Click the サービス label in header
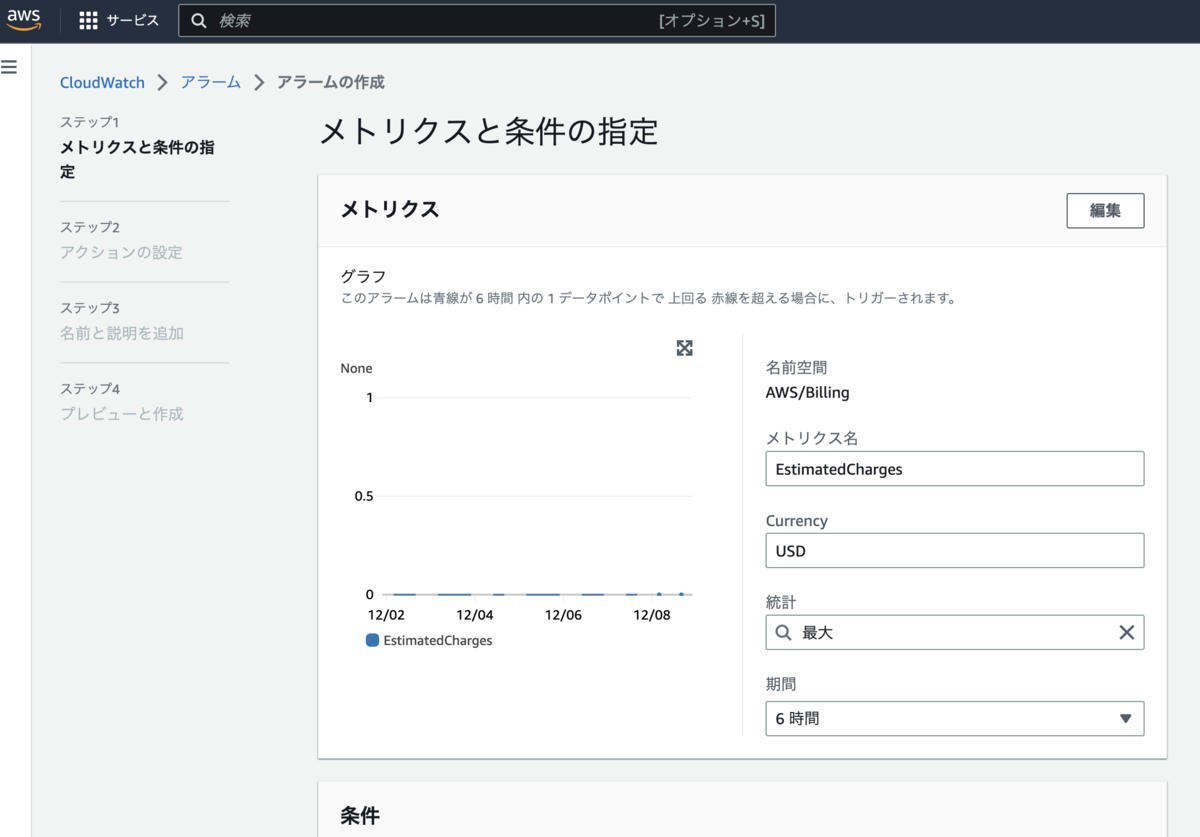Image resolution: width=1200 pixels, height=837 pixels. [133, 20]
